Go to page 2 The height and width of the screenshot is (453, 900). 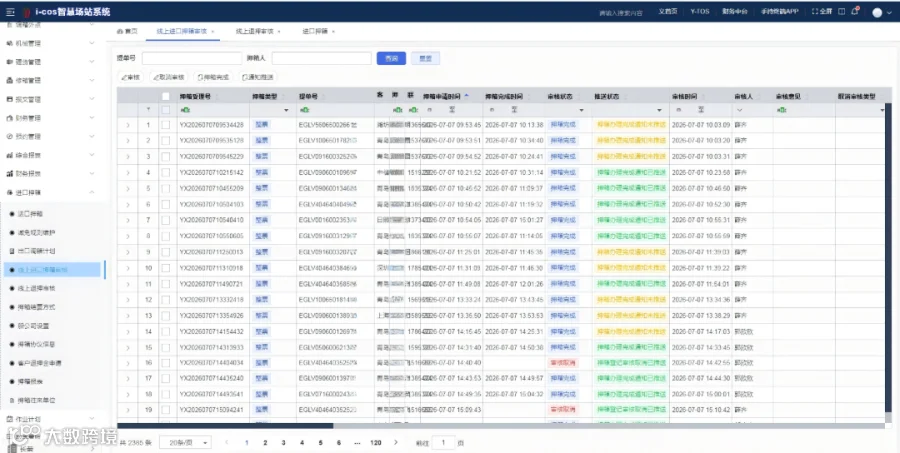pos(265,443)
